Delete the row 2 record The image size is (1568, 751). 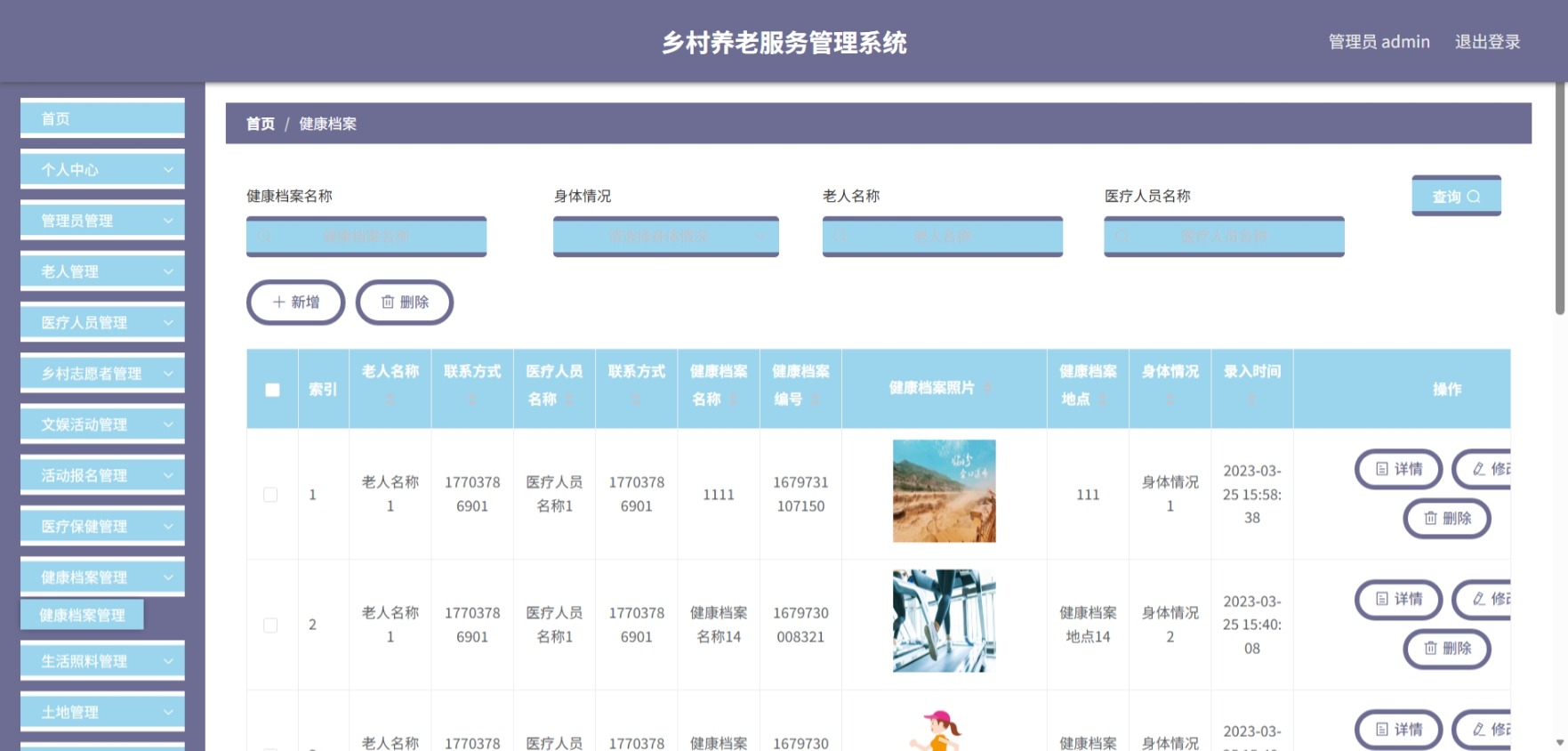(1447, 648)
